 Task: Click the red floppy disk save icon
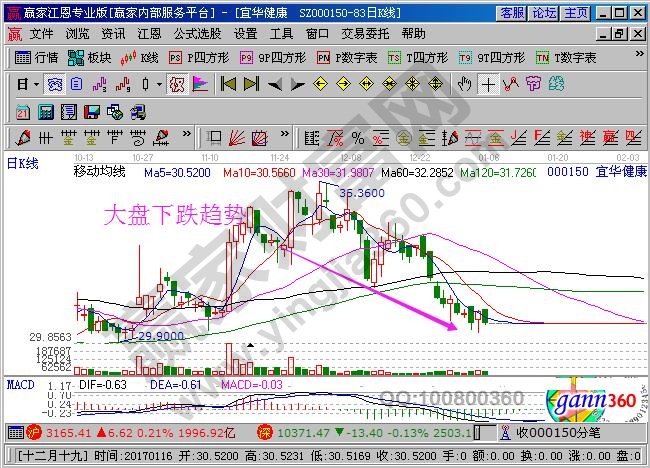pos(92,112)
